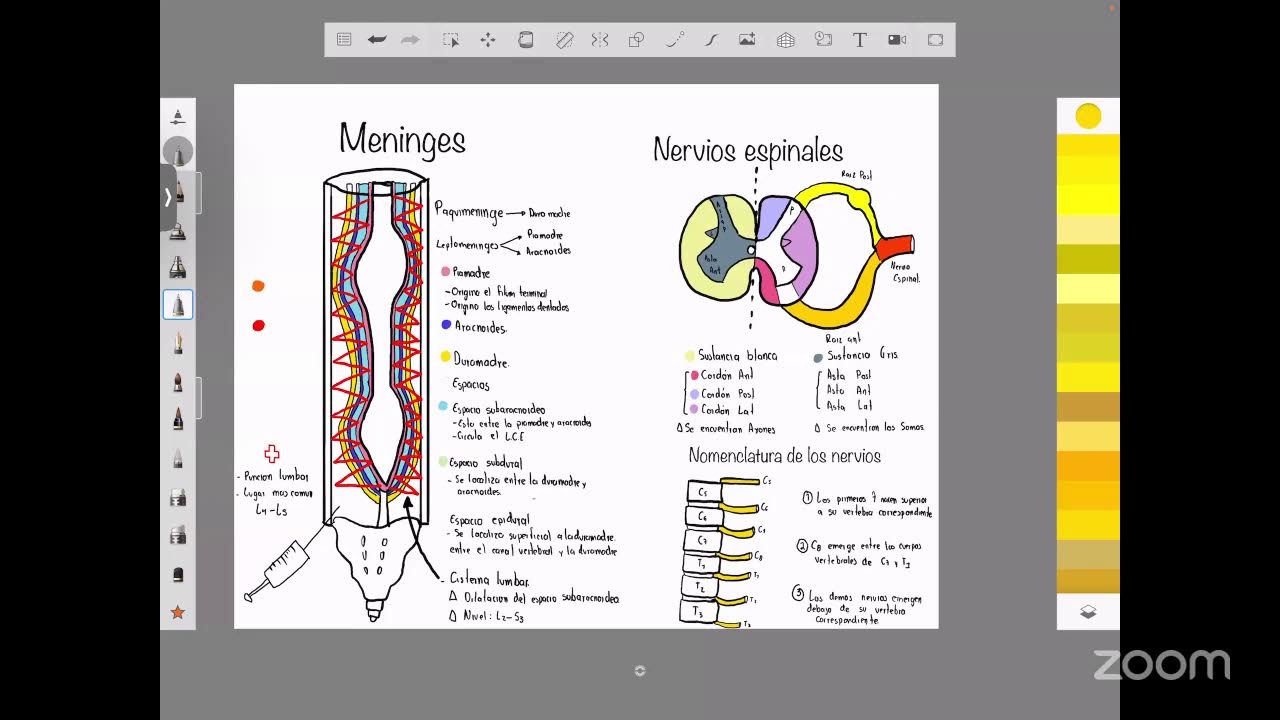The image size is (1280, 720).
Task: Start the Time-lapse recording tool
Action: tap(823, 40)
